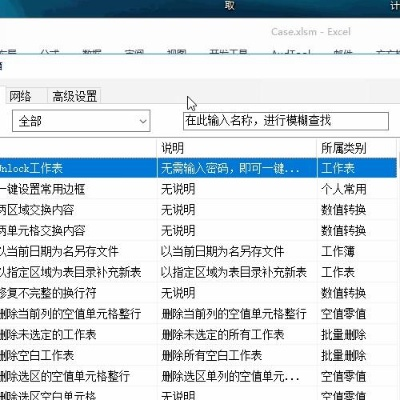The height and width of the screenshot is (400, 400).
Task: Select 以指定区域为表目录补充新表 in name column
Action: [70, 272]
